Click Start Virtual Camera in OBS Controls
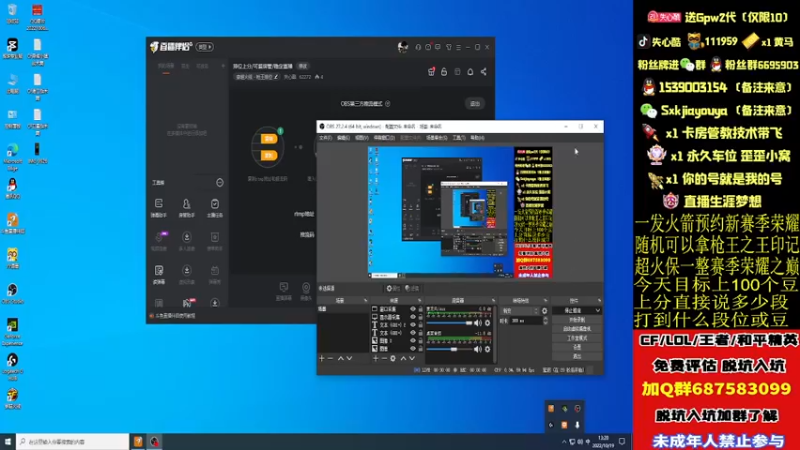The height and width of the screenshot is (450, 800). coord(577,329)
